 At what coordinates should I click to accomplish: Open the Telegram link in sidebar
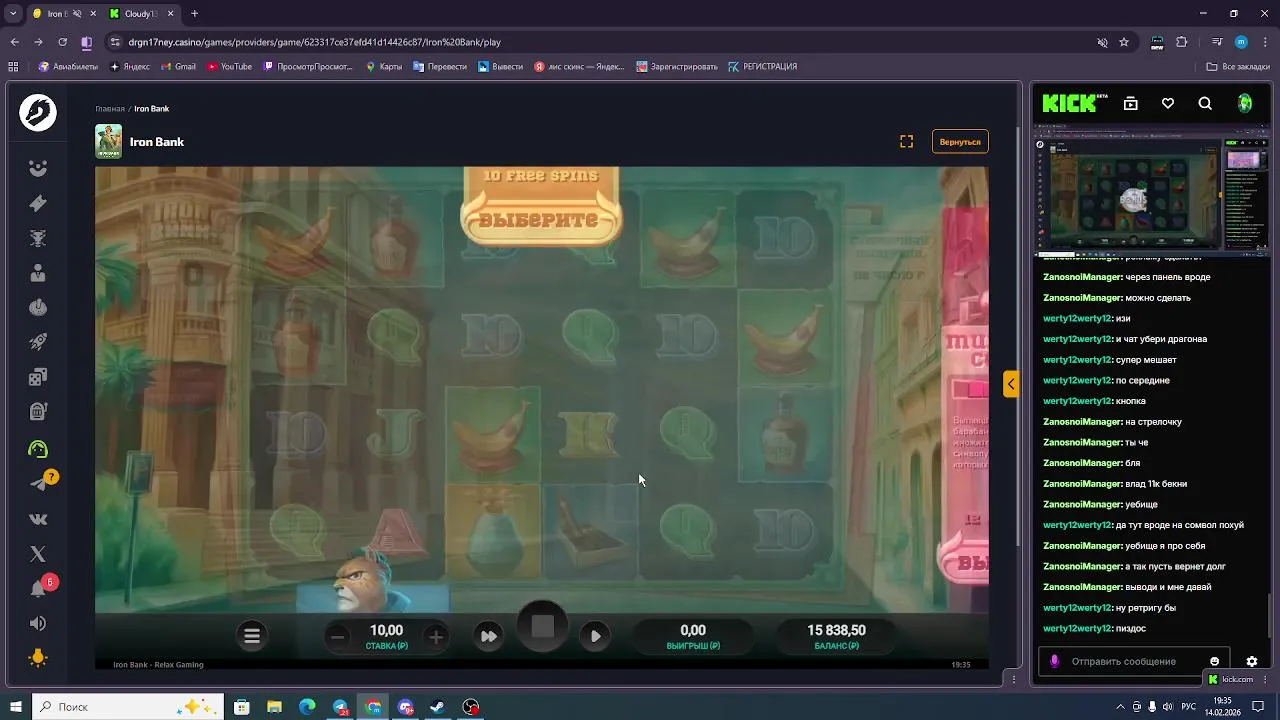[38, 484]
